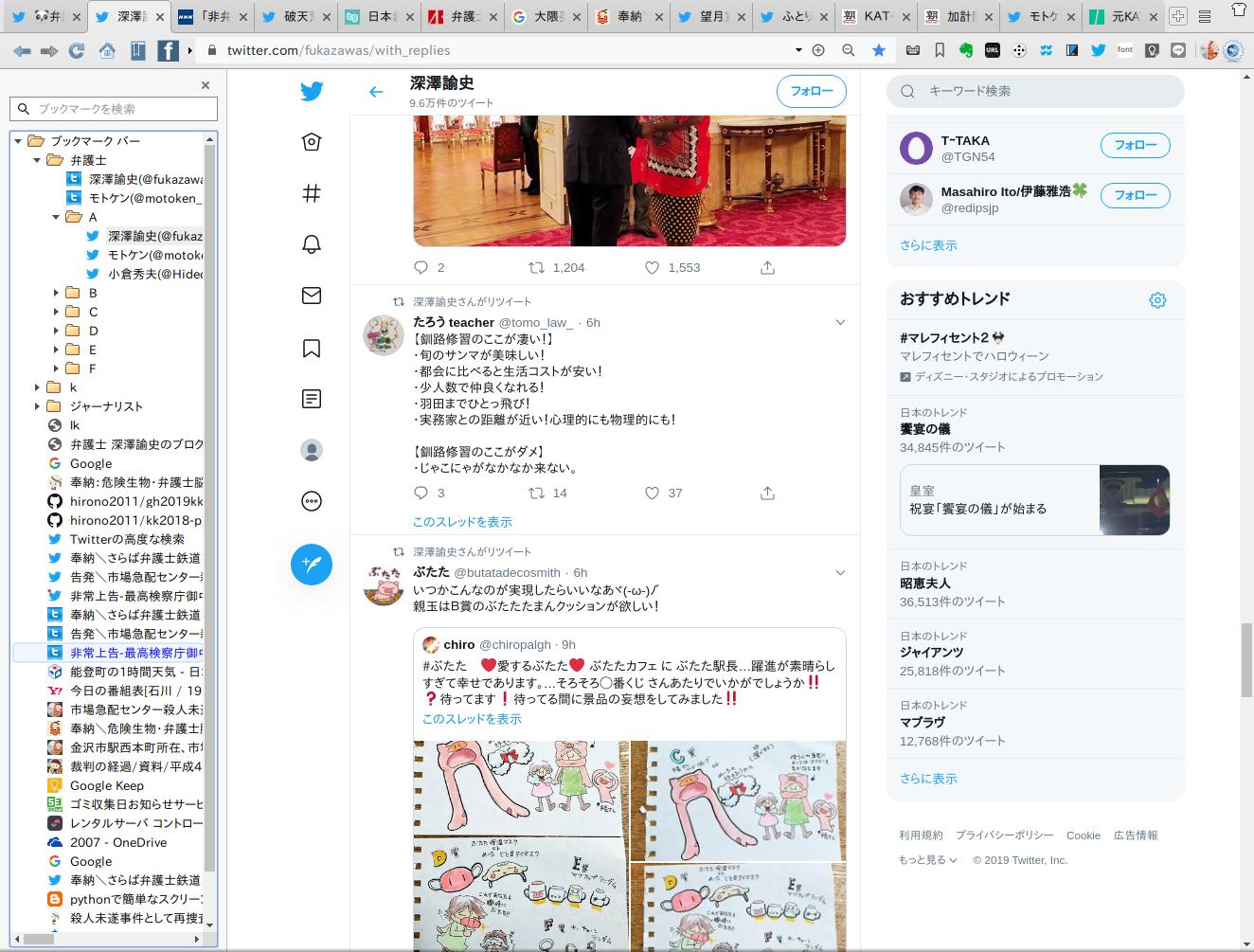Click the ブックマークを検索 search field
This screenshot has height=952, width=1254.
(114, 109)
